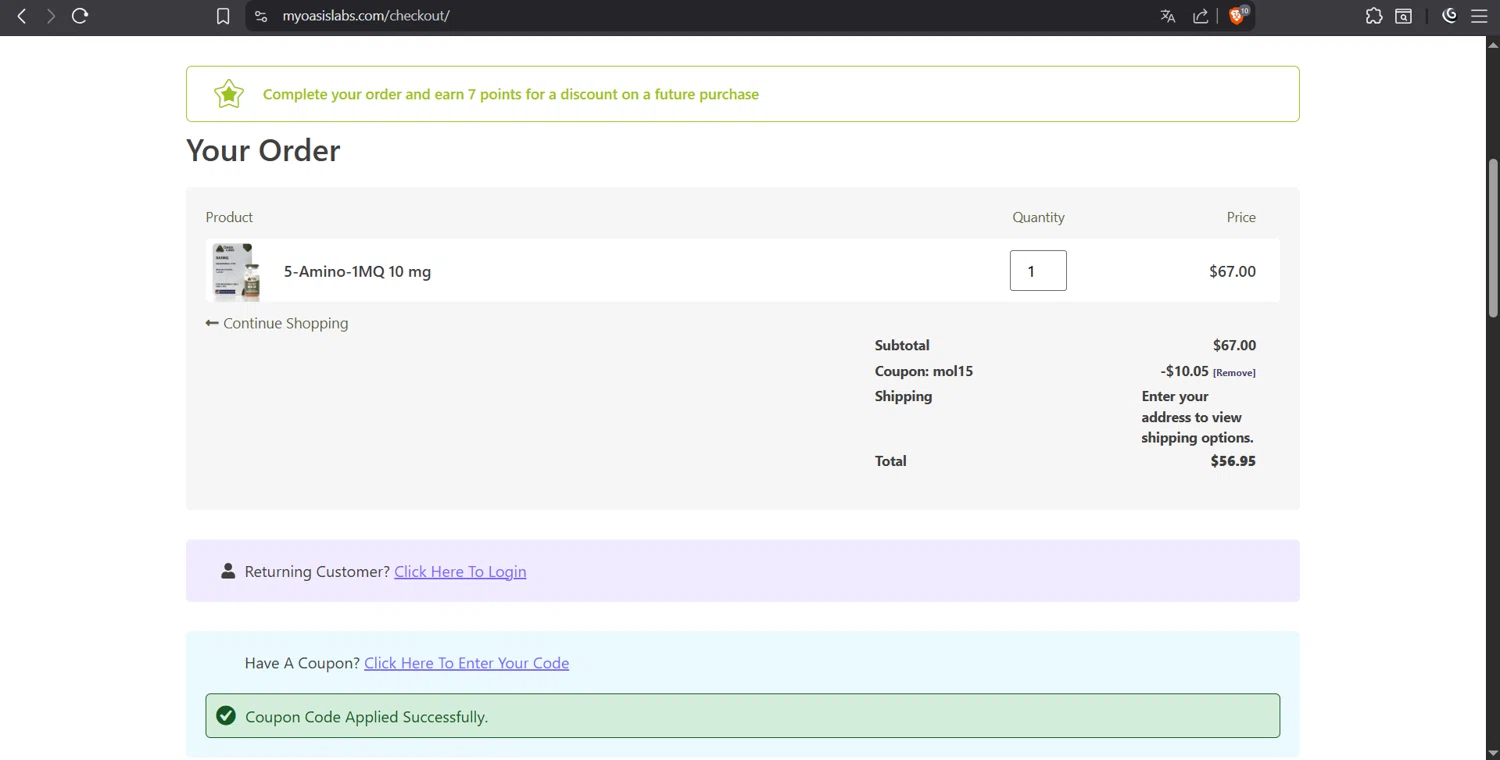Click the translate page icon
Screen dimensions: 1500x760
1168,16
